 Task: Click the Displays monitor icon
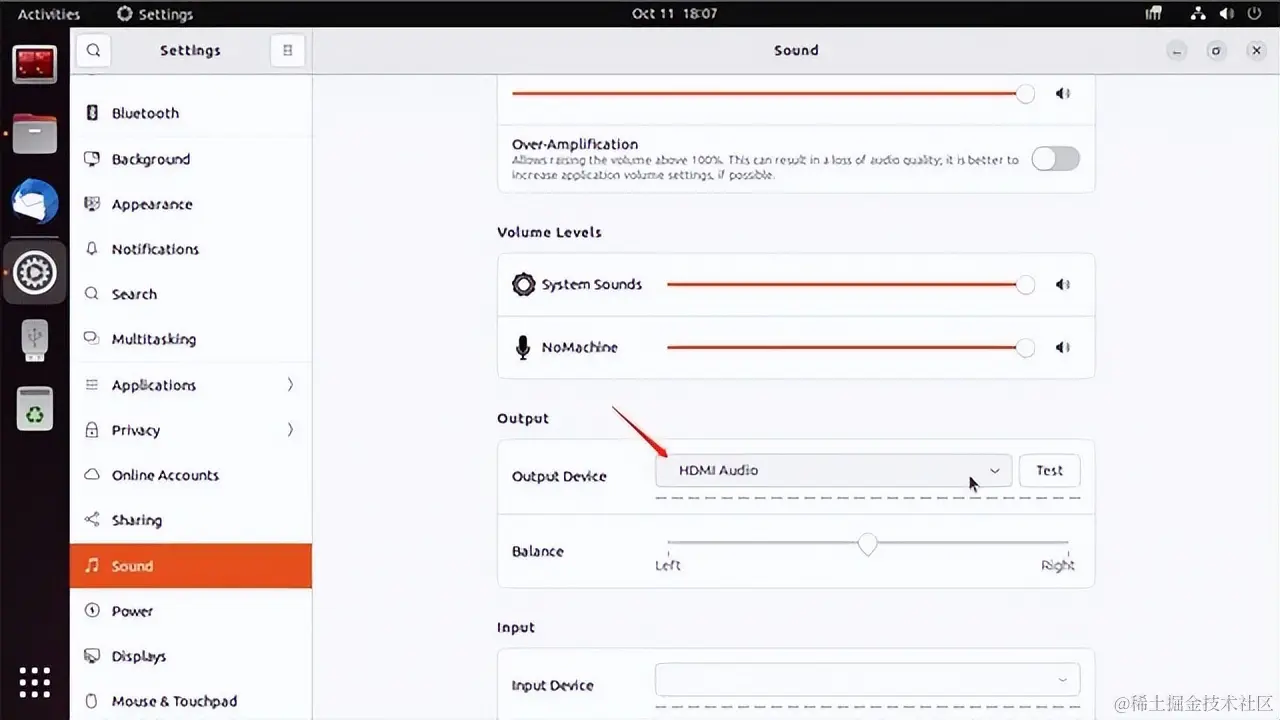pyautogui.click(x=92, y=656)
